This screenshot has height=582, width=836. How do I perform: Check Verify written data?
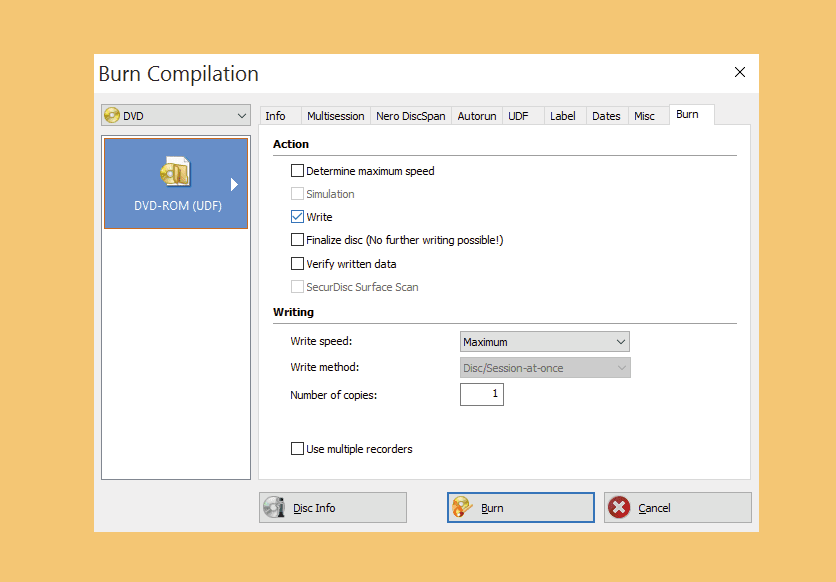(x=297, y=263)
